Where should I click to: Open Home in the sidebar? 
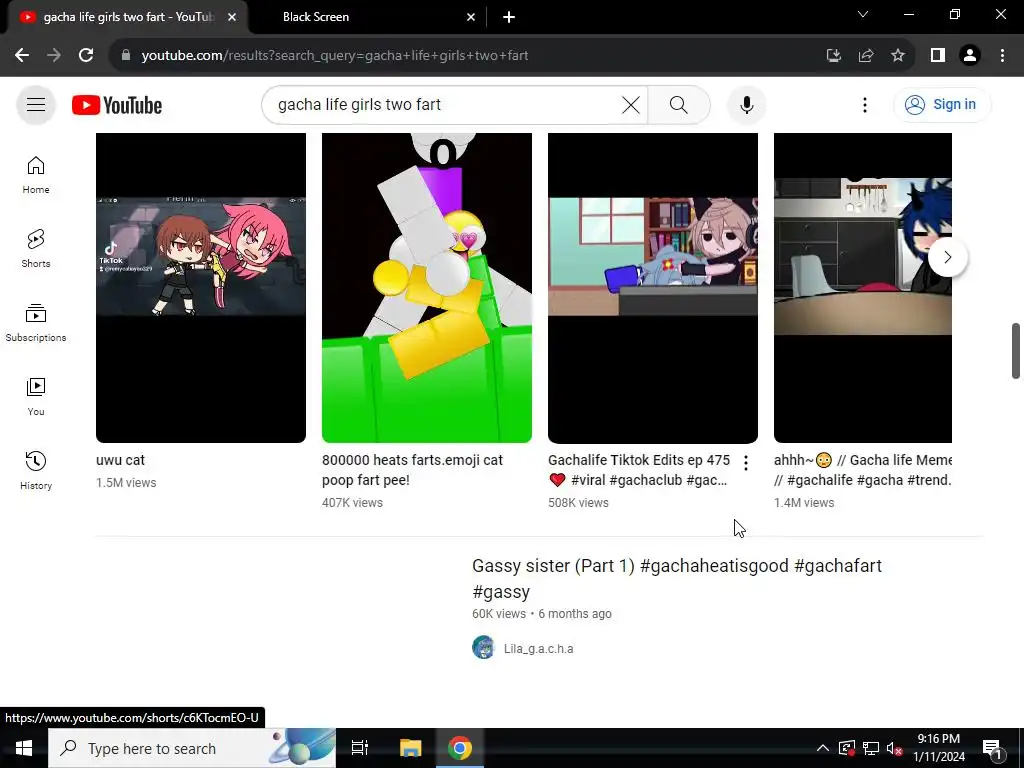(36, 175)
